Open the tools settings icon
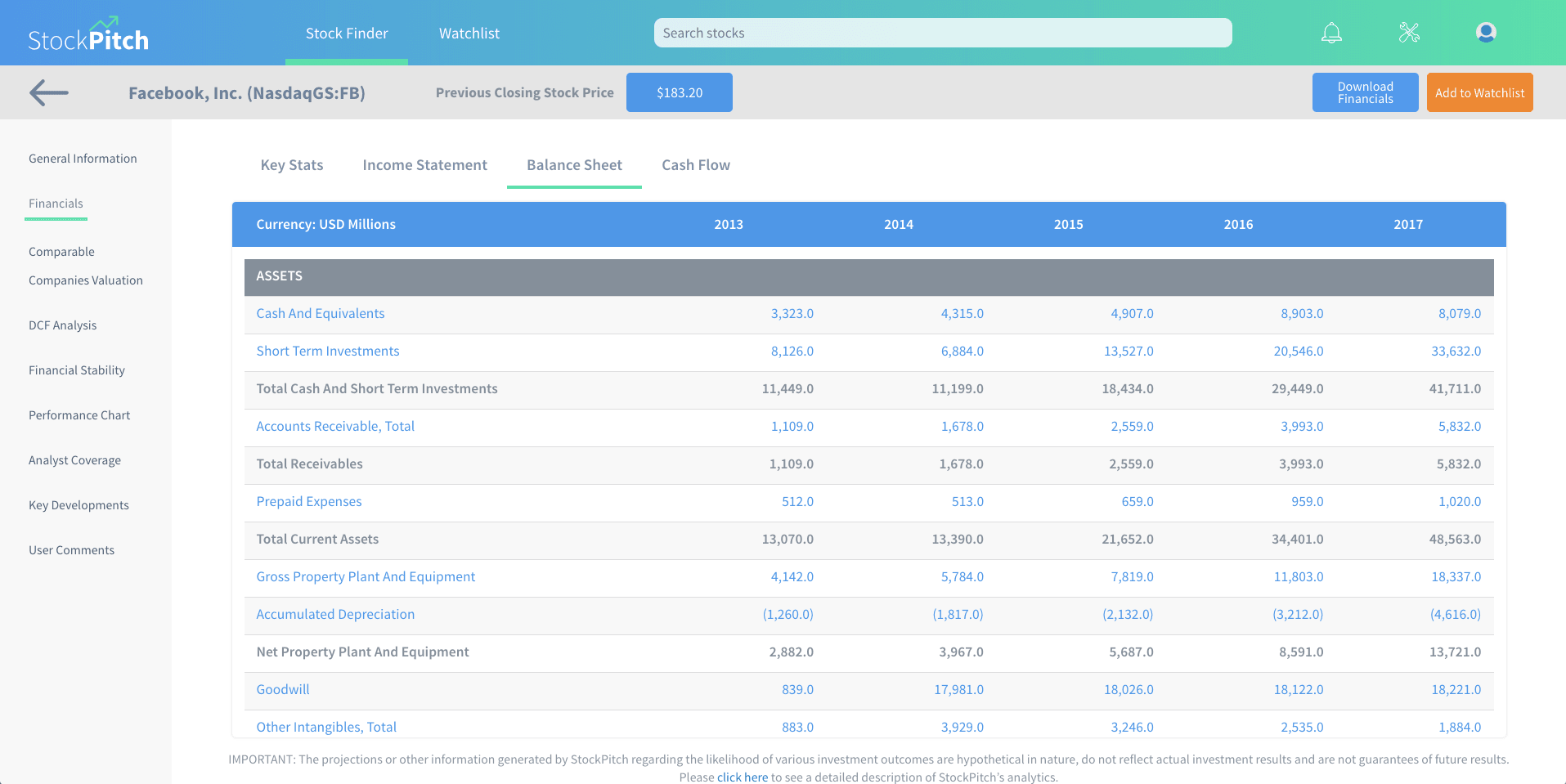Viewport: 1566px width, 784px height. pos(1409,33)
